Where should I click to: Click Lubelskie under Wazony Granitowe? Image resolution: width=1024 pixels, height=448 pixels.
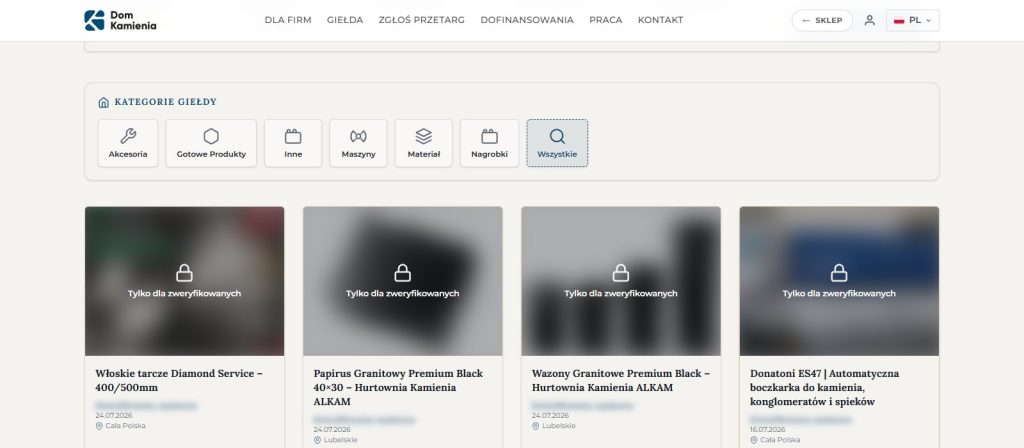(x=558, y=426)
